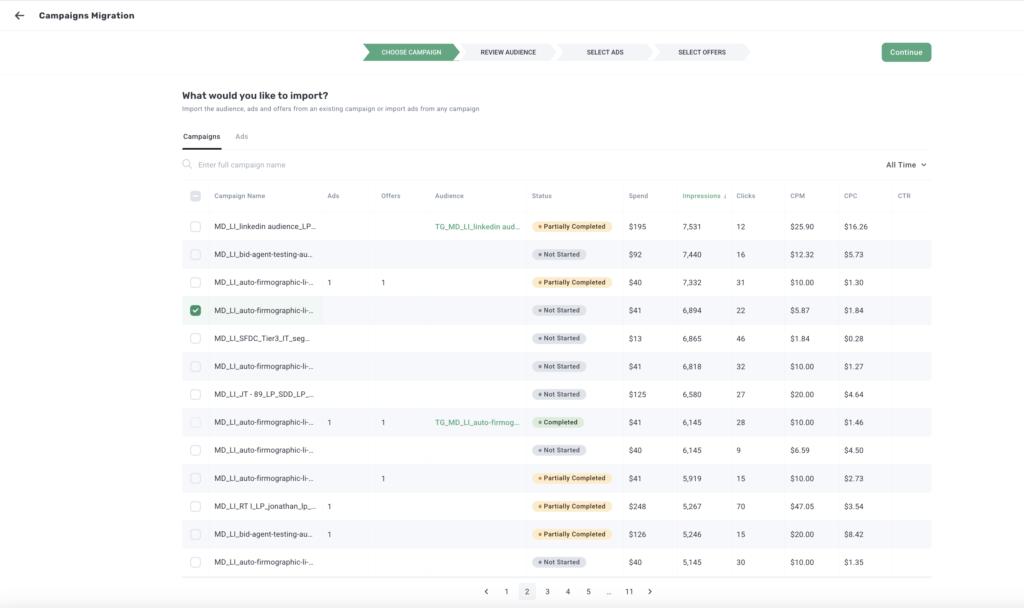Click the search magnifier icon
This screenshot has height=608, width=1024.
187,165
